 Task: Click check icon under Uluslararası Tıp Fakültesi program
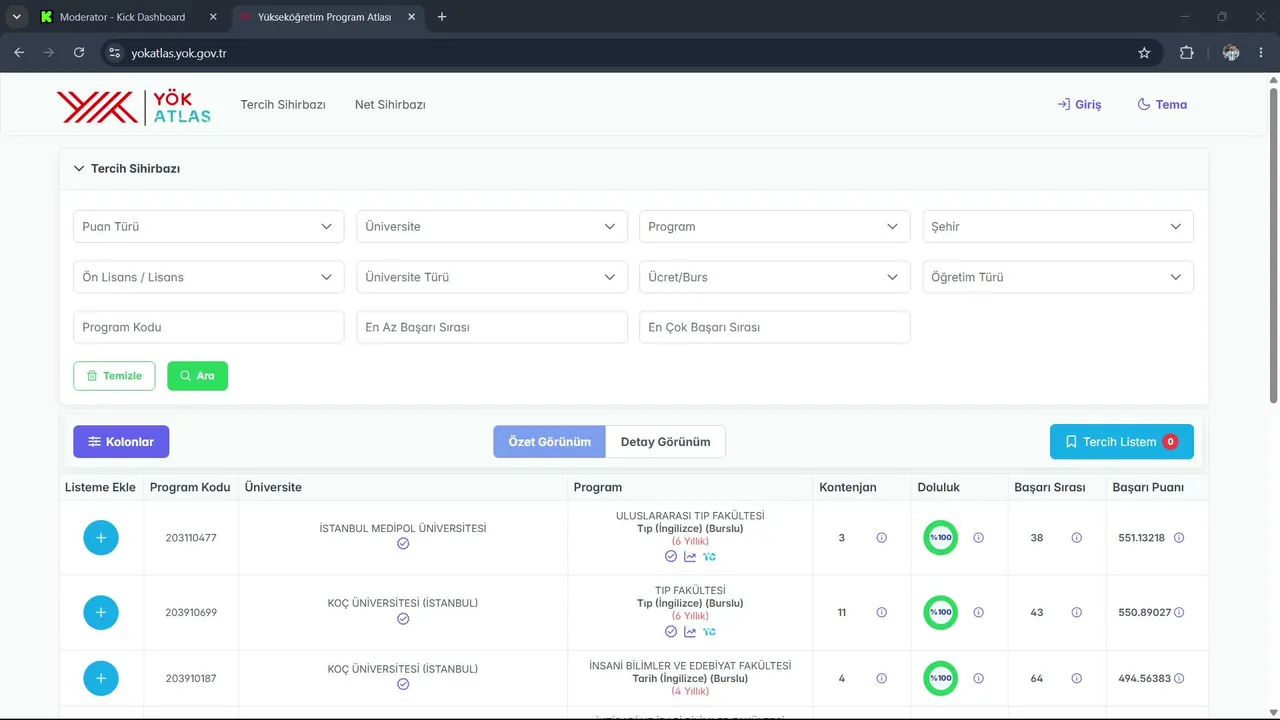click(671, 556)
